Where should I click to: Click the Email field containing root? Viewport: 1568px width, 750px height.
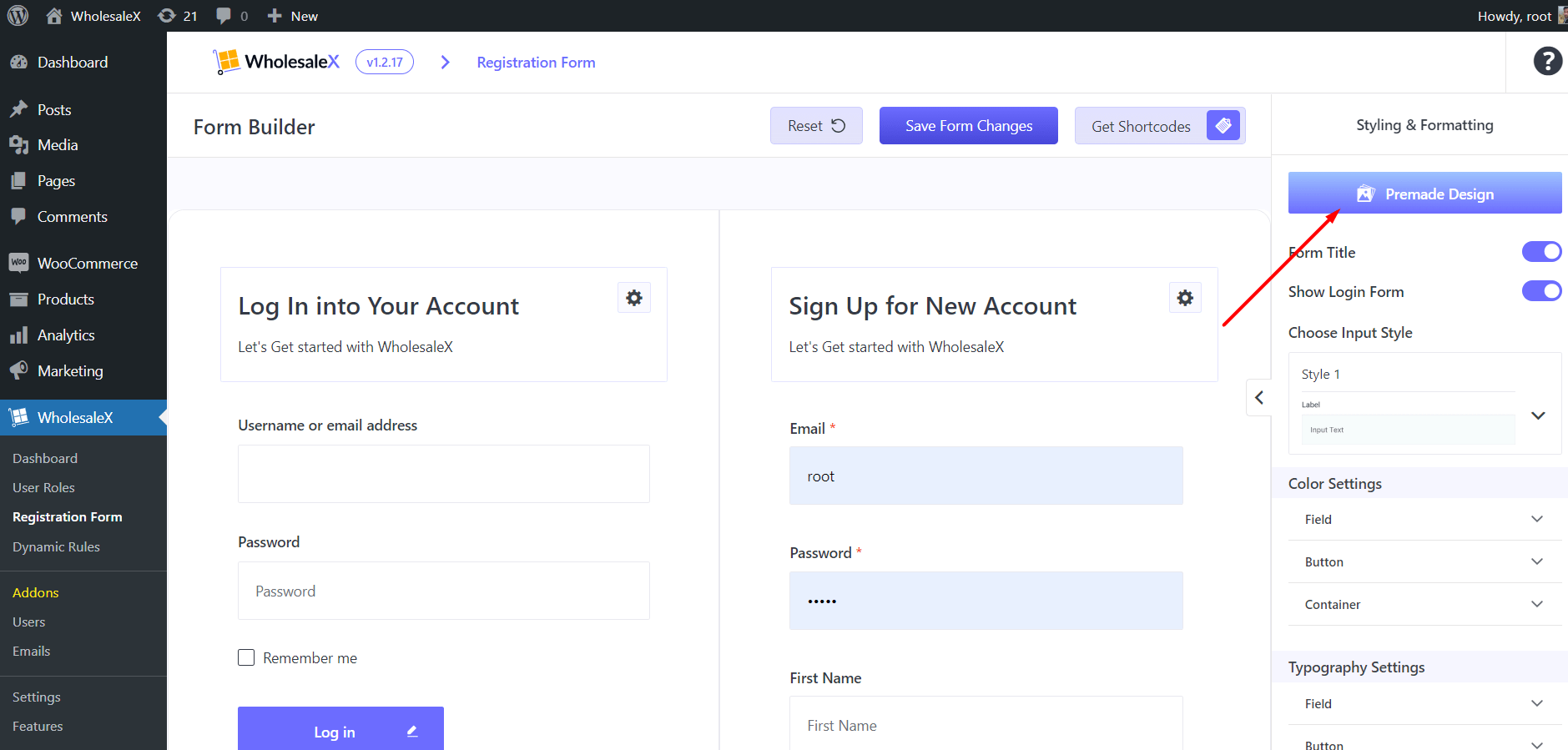[986, 476]
